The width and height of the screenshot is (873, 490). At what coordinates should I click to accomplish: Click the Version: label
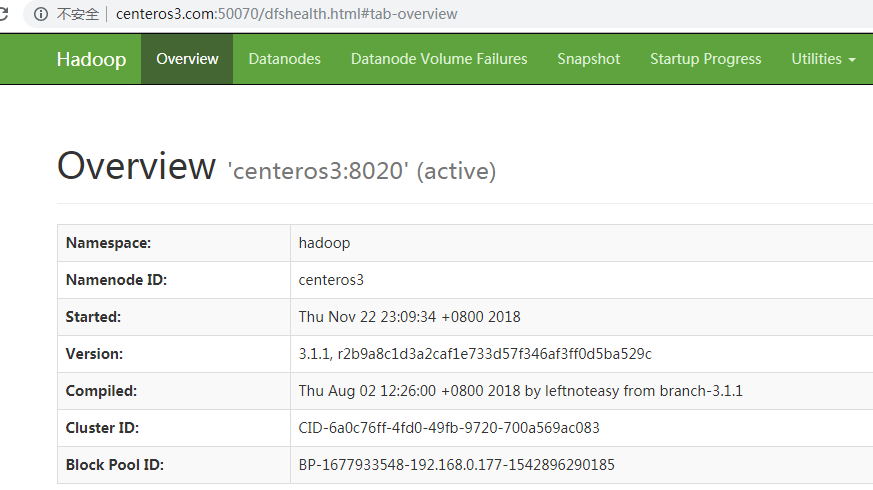click(x=94, y=354)
